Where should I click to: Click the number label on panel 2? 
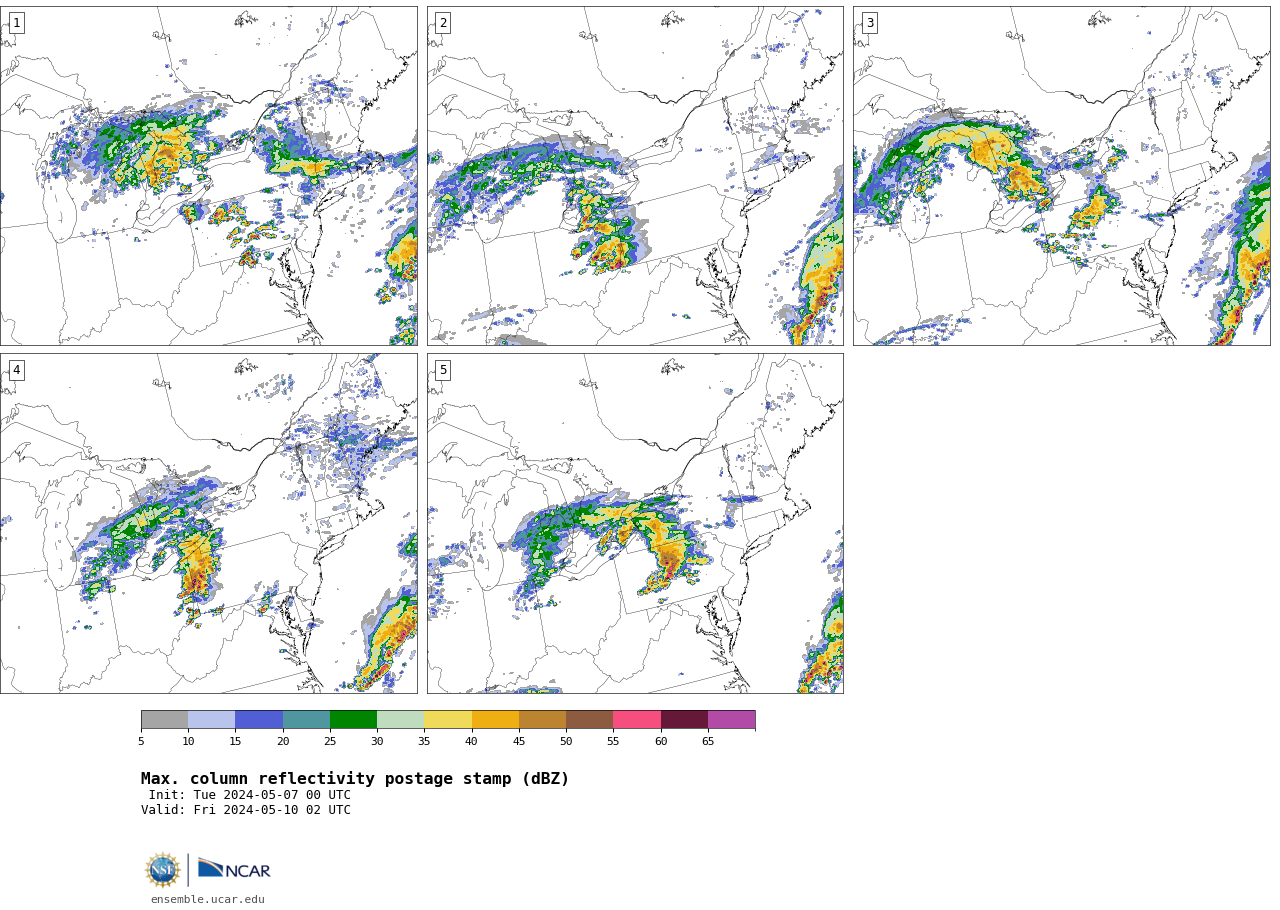[x=443, y=23]
